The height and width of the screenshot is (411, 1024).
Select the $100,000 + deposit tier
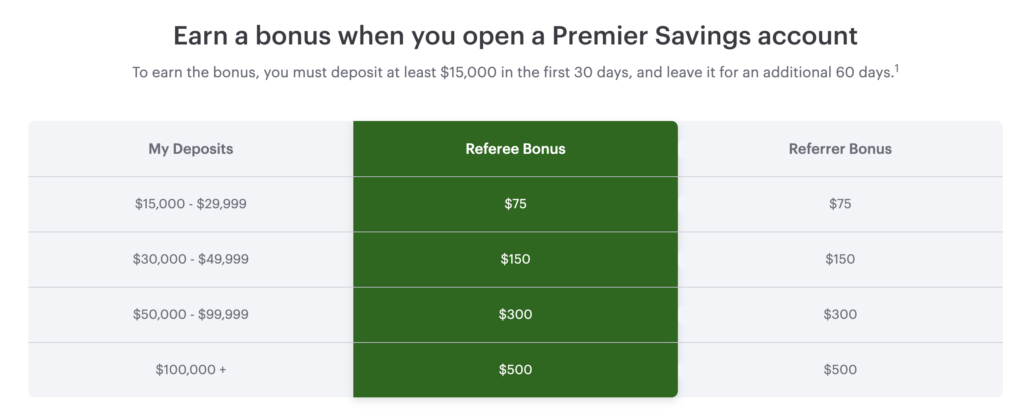pos(191,370)
